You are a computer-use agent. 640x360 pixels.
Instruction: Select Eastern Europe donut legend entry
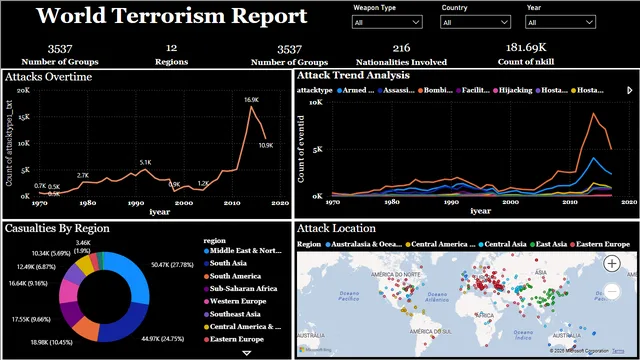point(234,339)
